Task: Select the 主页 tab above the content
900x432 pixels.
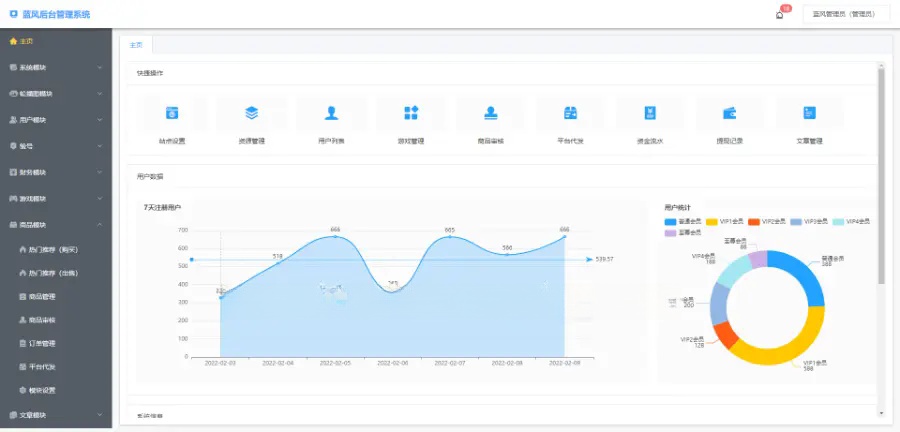Action: click(136, 45)
